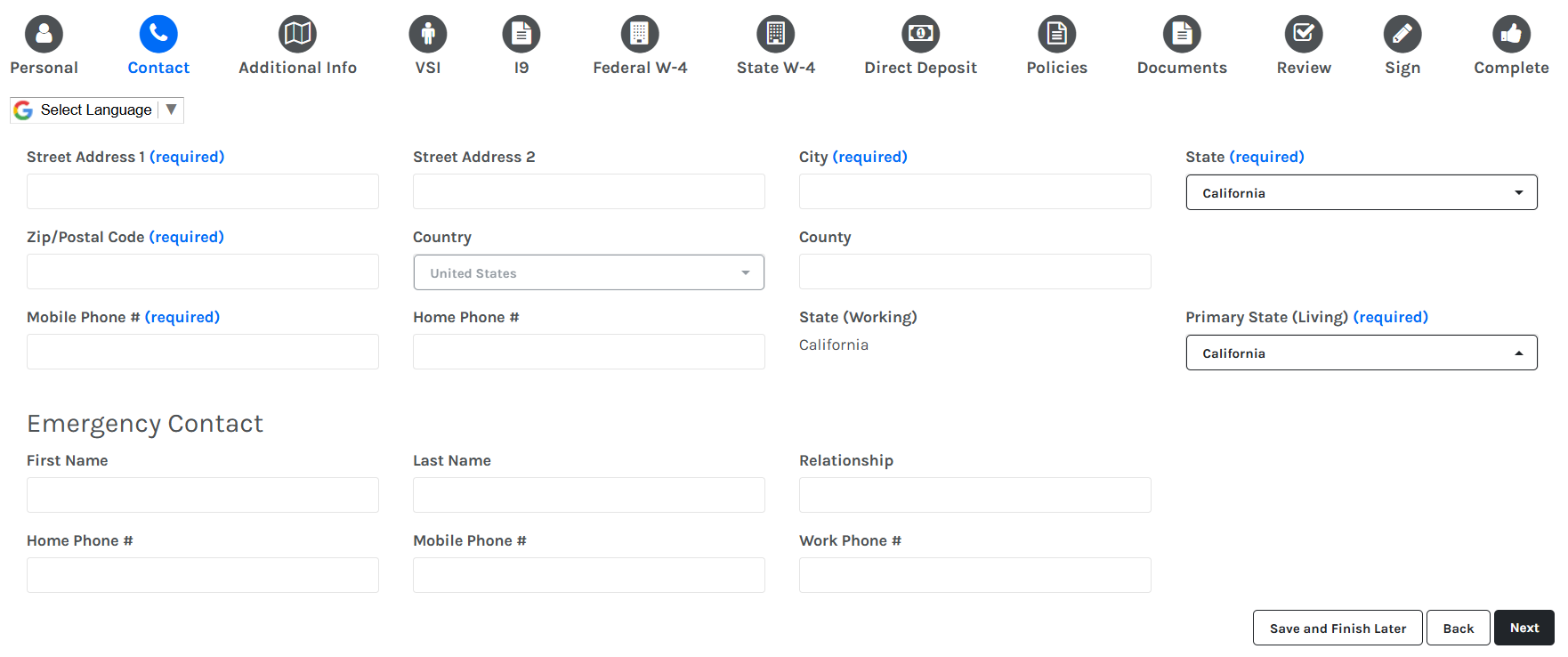
Task: Focus the Emergency Contact First Name field
Action: tap(203, 495)
